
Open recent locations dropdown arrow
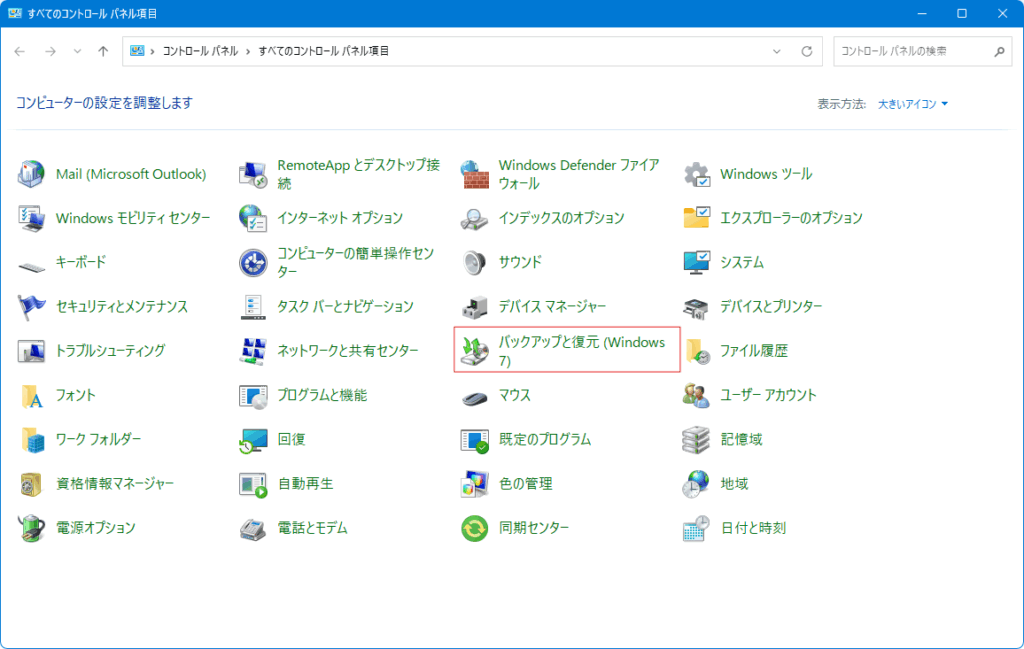tap(77, 51)
